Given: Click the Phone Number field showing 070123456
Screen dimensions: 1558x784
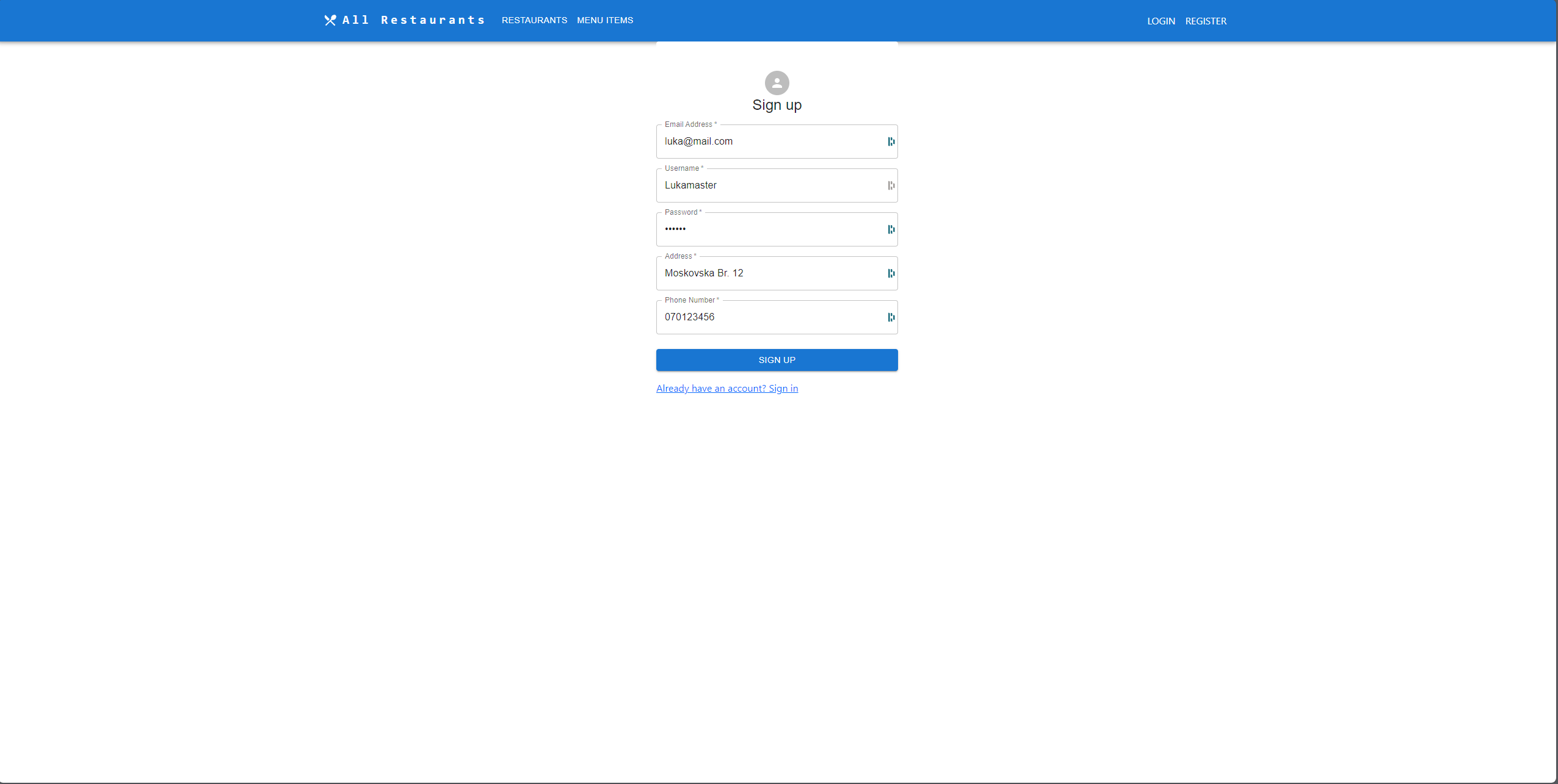Looking at the screenshot, I should (x=769, y=317).
